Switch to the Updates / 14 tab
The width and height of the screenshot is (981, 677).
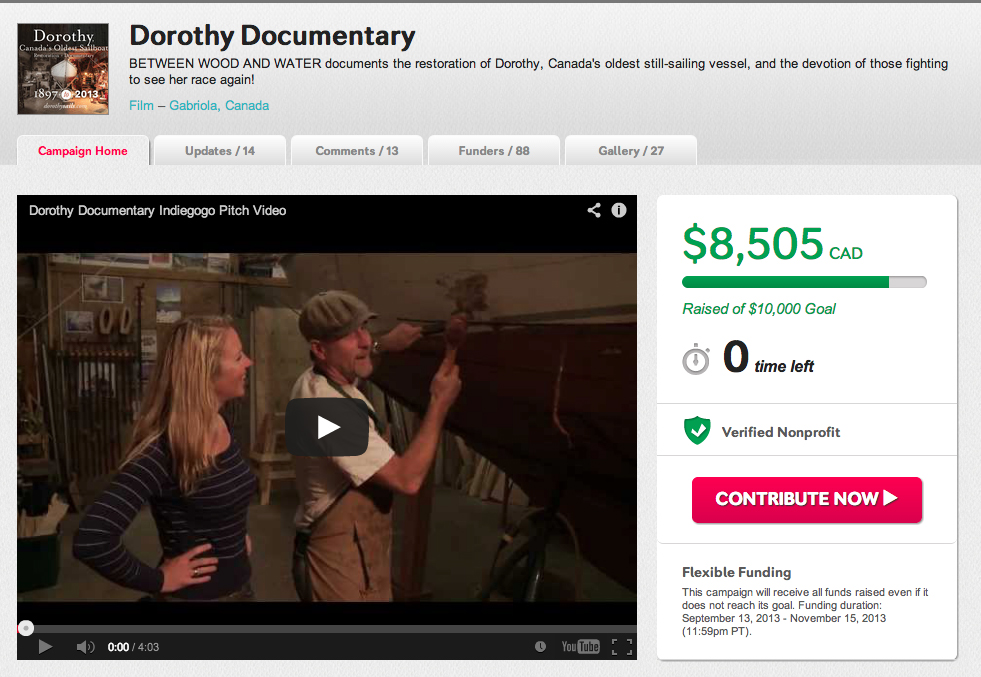coord(220,151)
